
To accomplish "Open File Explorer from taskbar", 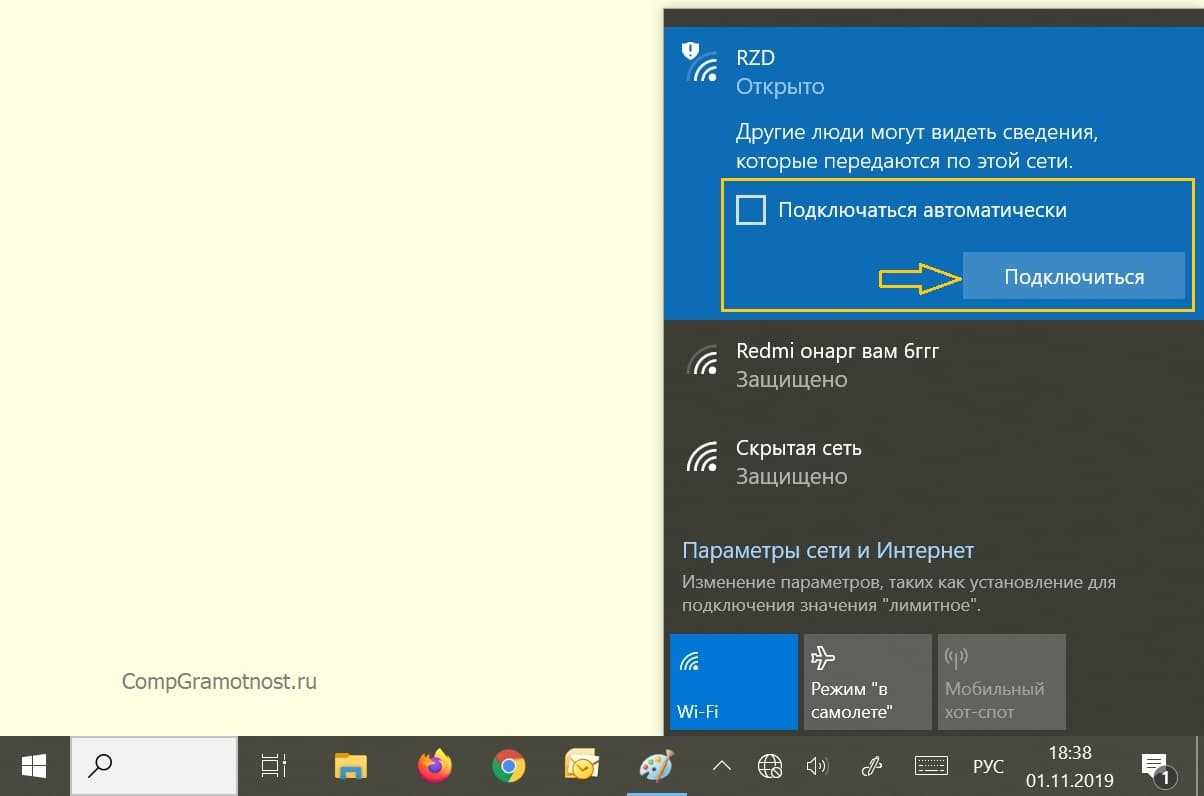I will click(350, 767).
